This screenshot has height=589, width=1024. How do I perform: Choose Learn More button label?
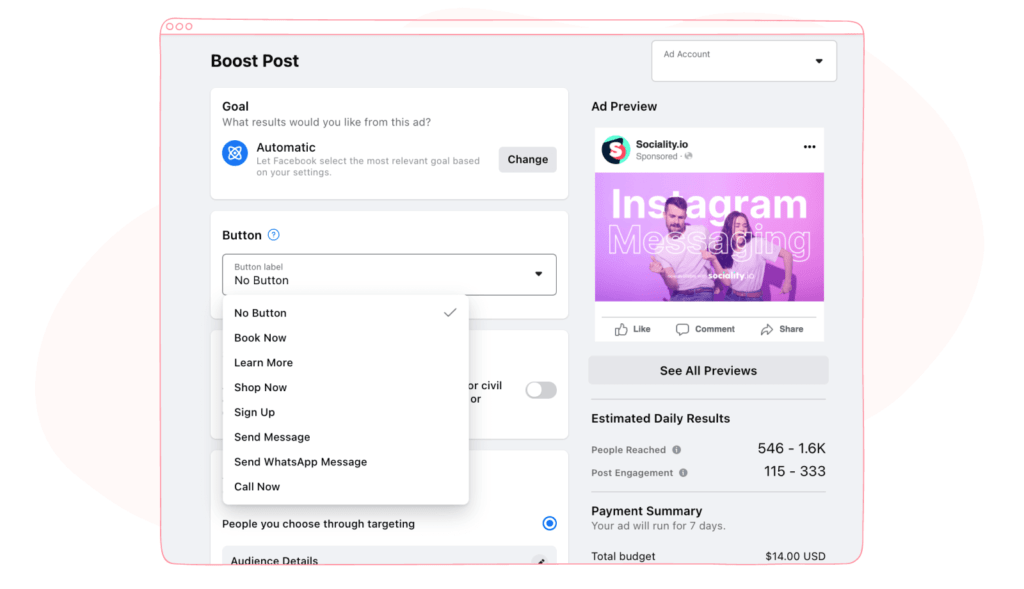tap(345, 362)
